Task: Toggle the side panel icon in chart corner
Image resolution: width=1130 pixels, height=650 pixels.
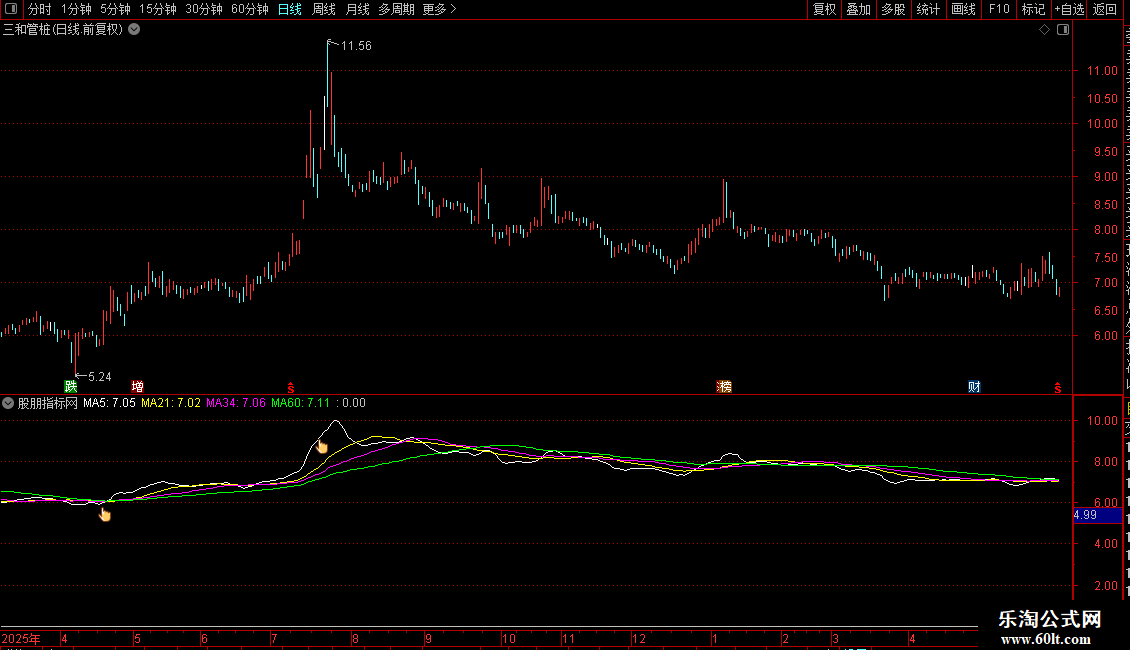Action: click(x=1063, y=30)
